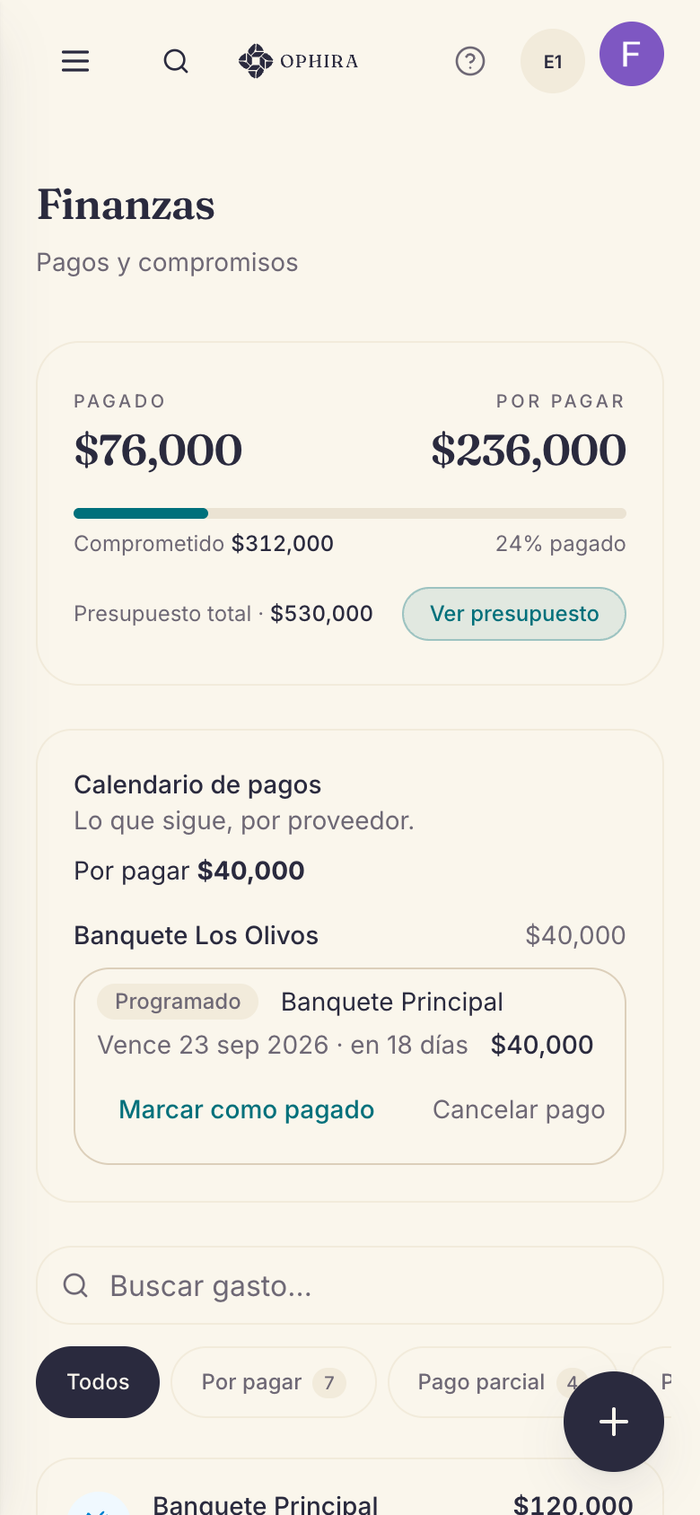
Task: Select the Todos filter chip
Action: click(98, 1382)
